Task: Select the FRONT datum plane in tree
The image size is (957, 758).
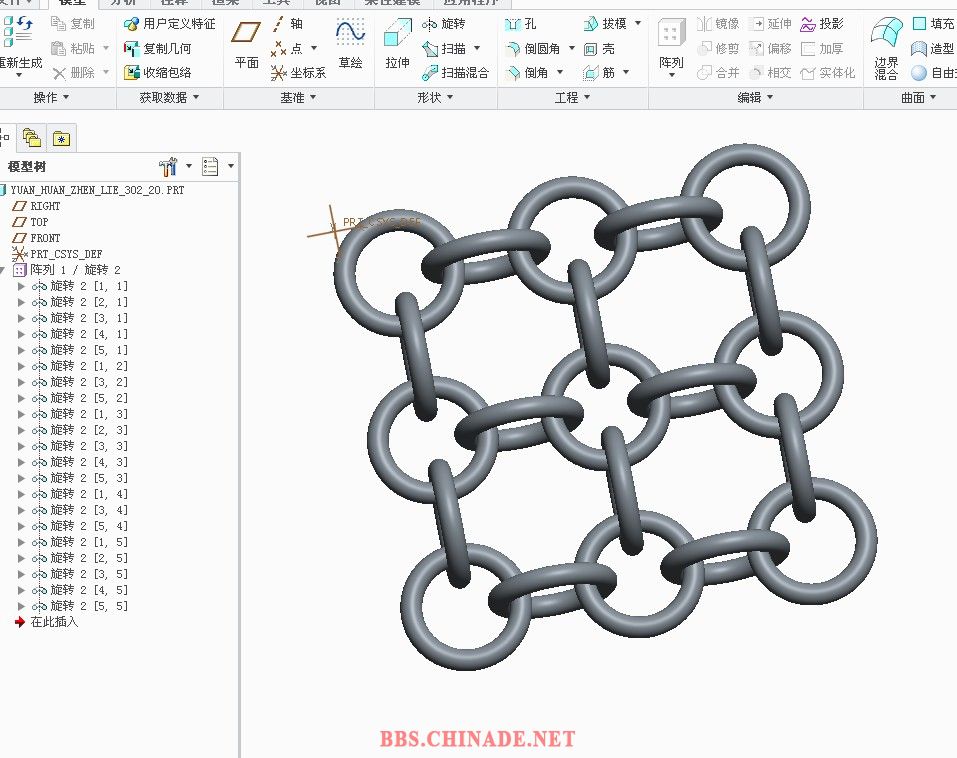Action: click(x=37, y=238)
